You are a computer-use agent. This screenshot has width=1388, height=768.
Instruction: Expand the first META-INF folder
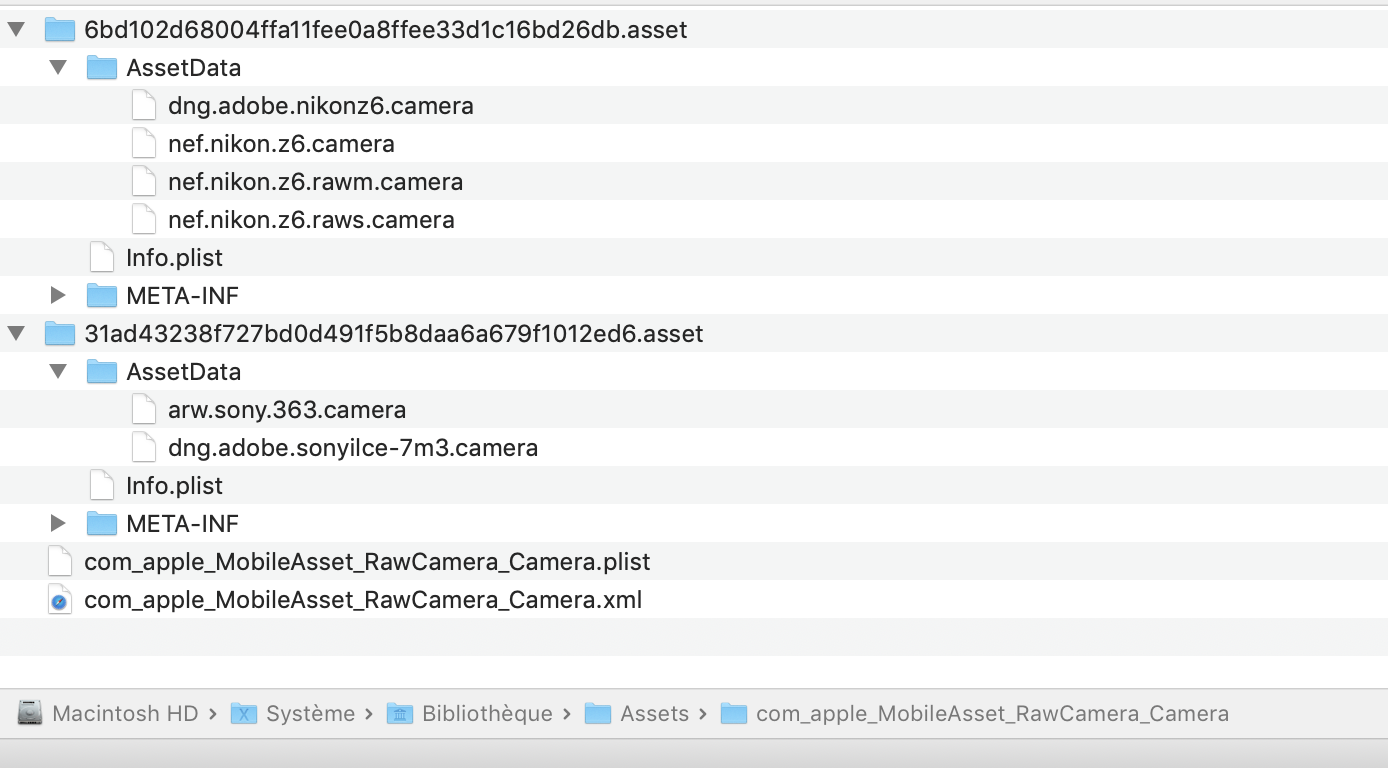[x=58, y=296]
